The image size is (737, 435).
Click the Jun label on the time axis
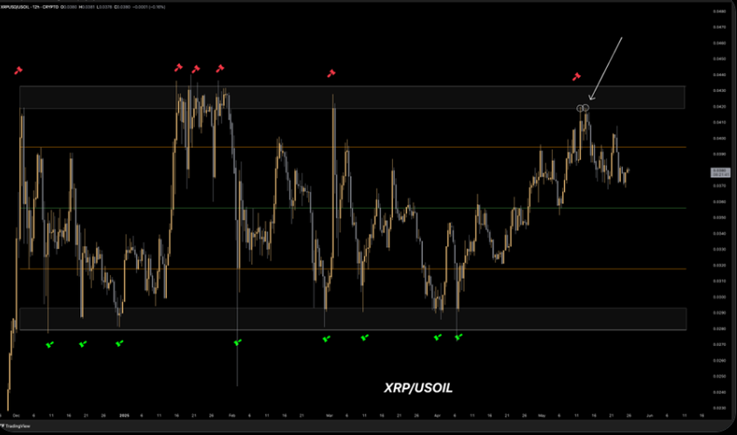649,413
